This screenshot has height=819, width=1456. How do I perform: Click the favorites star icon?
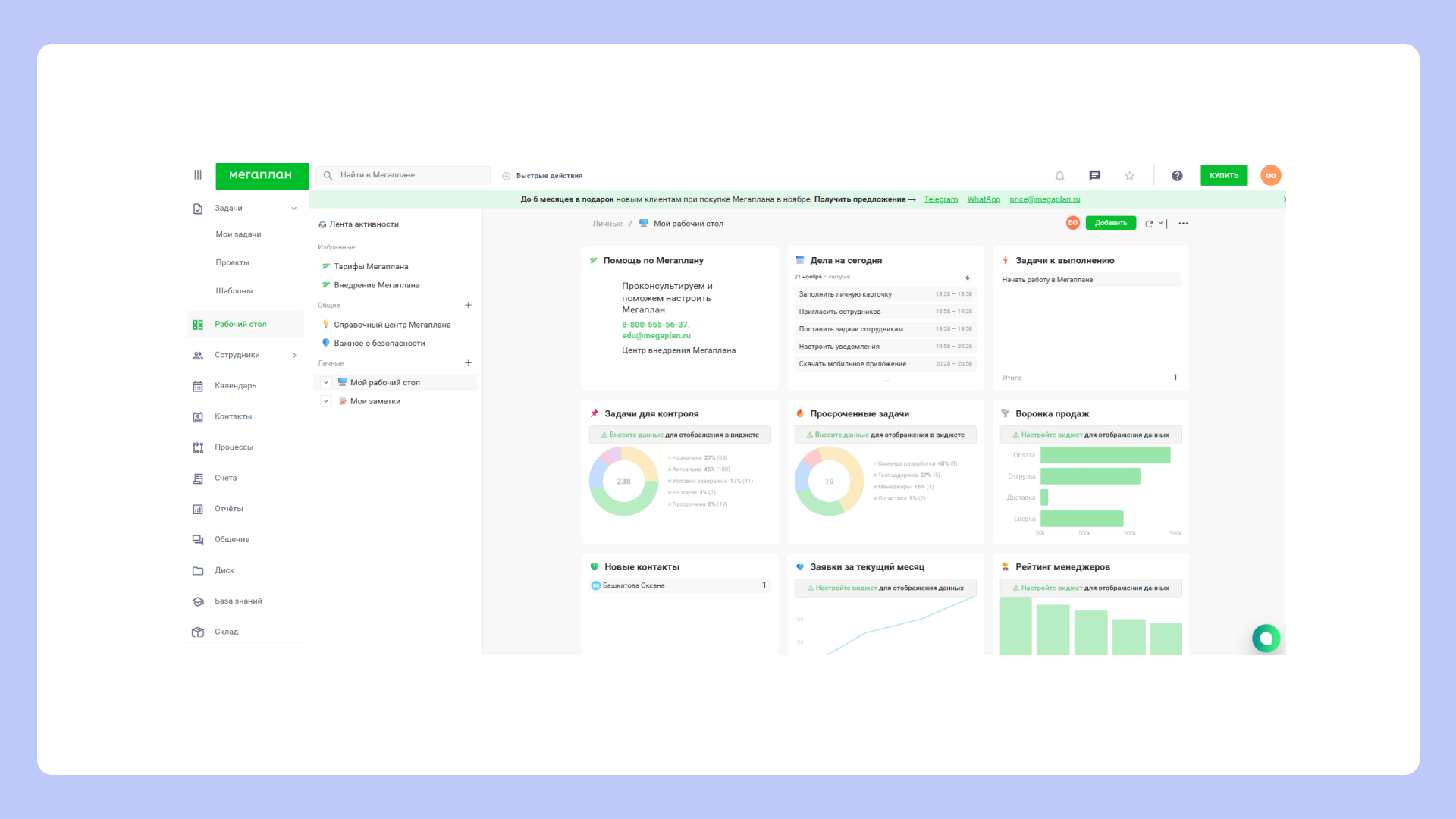[1129, 176]
